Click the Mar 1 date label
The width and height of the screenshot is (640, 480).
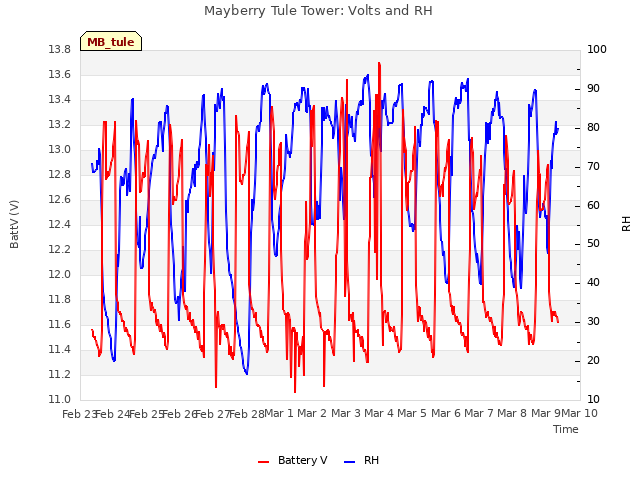point(279,413)
